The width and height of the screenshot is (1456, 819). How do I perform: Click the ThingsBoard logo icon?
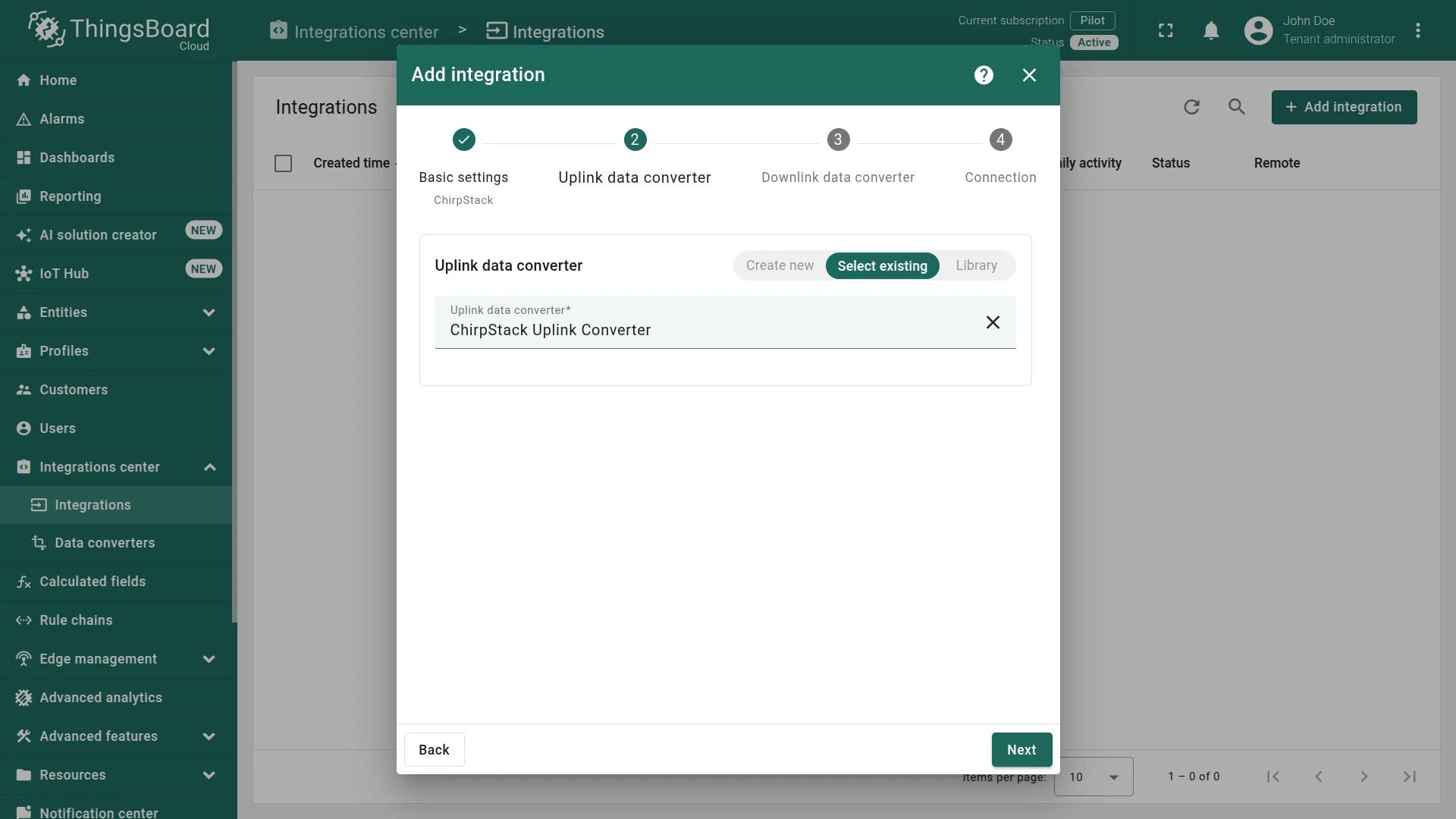46,29
